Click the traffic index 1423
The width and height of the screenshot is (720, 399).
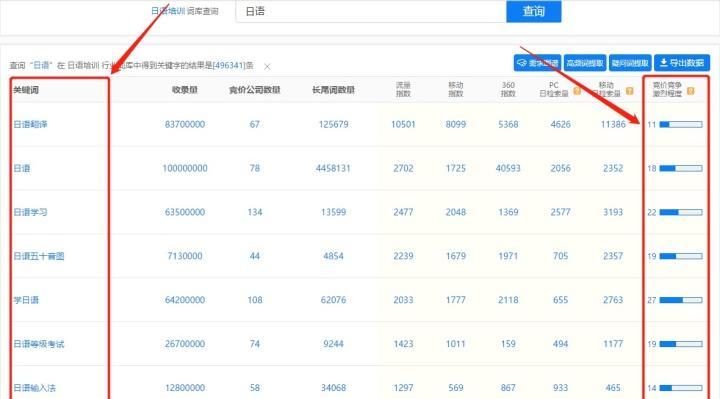[x=403, y=344]
